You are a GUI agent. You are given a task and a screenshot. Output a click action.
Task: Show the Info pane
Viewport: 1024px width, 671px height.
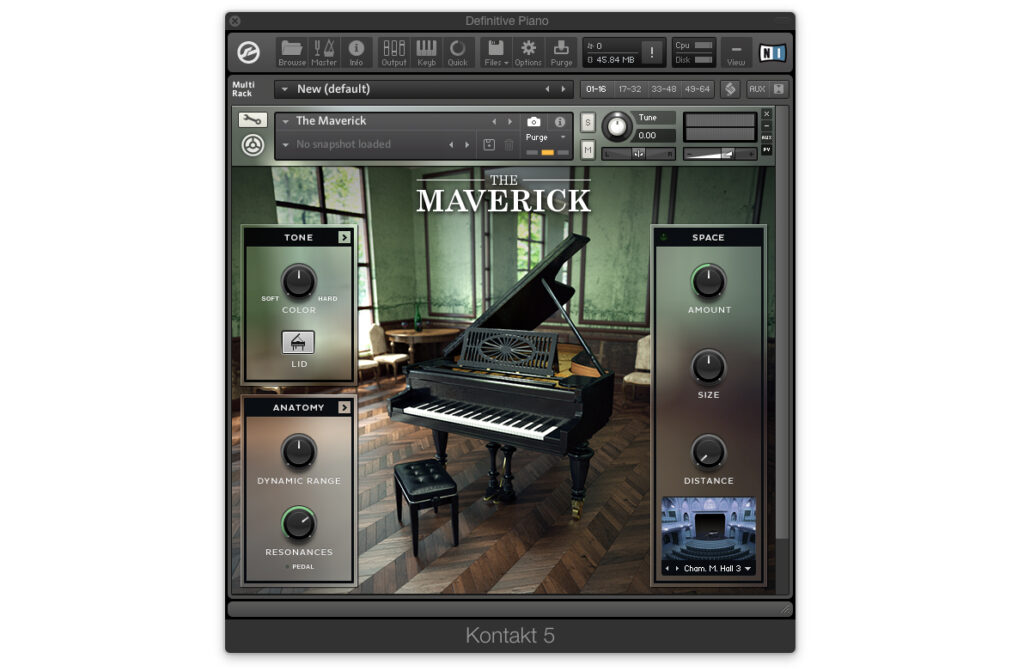pos(356,52)
